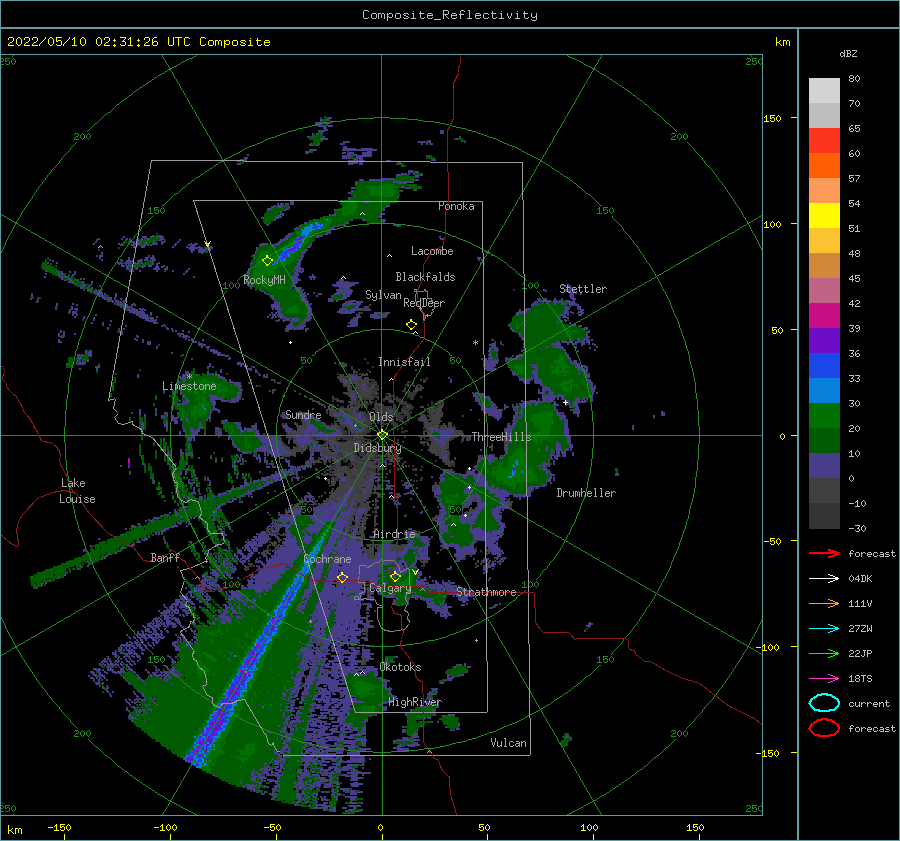Click the Banff label on map

[165, 557]
